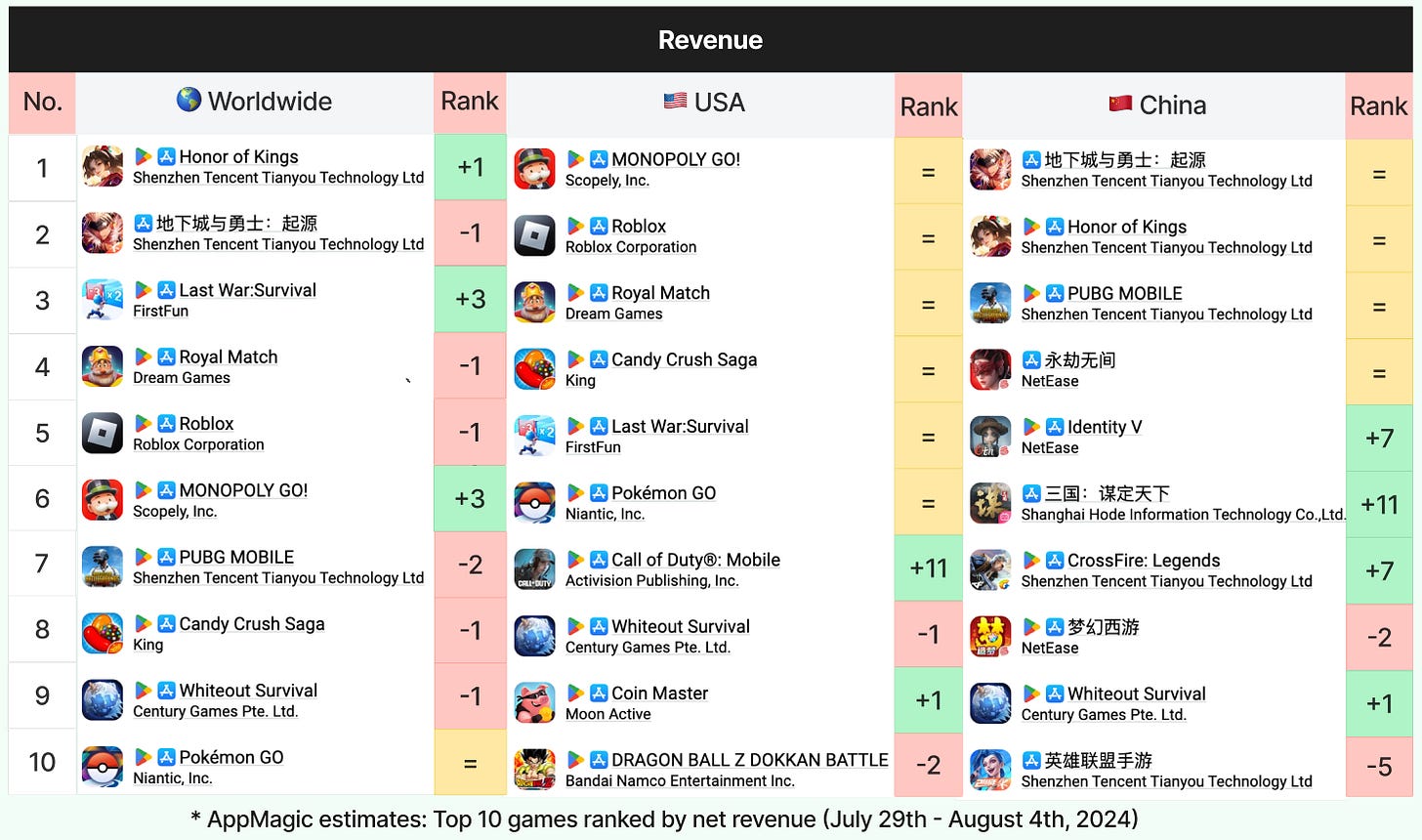Open Roblox Corporation link in USA column
Screen dimensions: 1422x840
click(631, 247)
